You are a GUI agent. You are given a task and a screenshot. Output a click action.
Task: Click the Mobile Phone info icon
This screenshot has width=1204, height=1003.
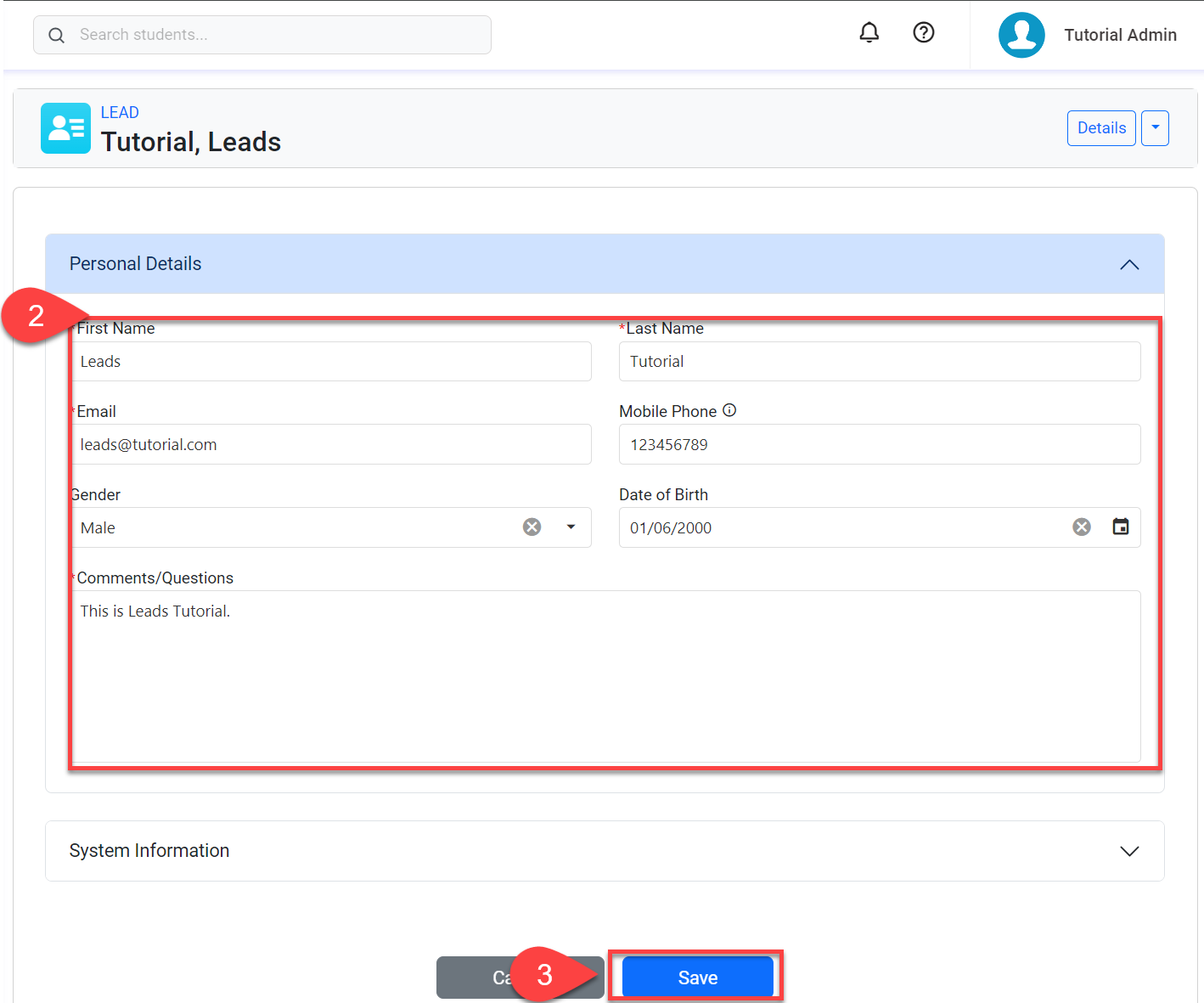729,410
